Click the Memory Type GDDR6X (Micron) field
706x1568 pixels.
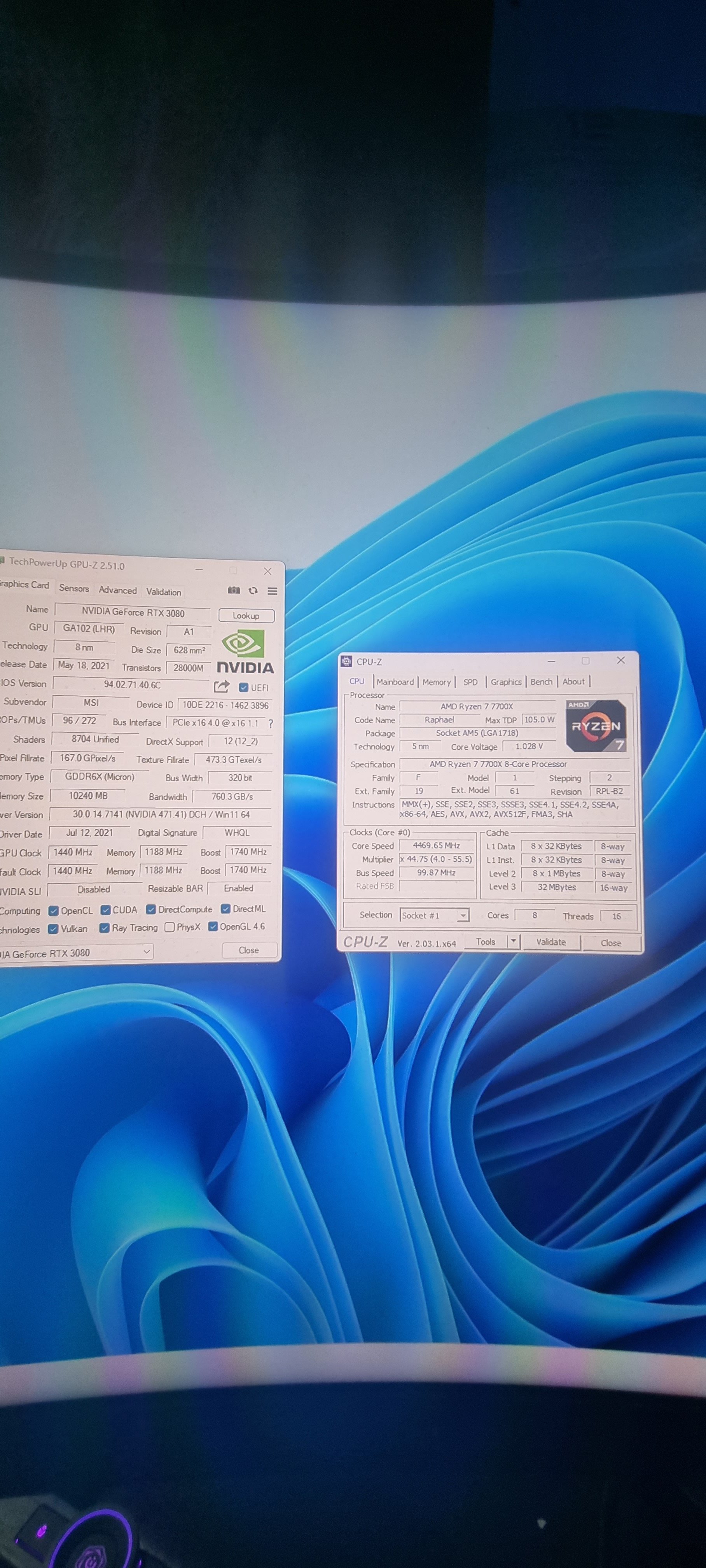point(99,777)
